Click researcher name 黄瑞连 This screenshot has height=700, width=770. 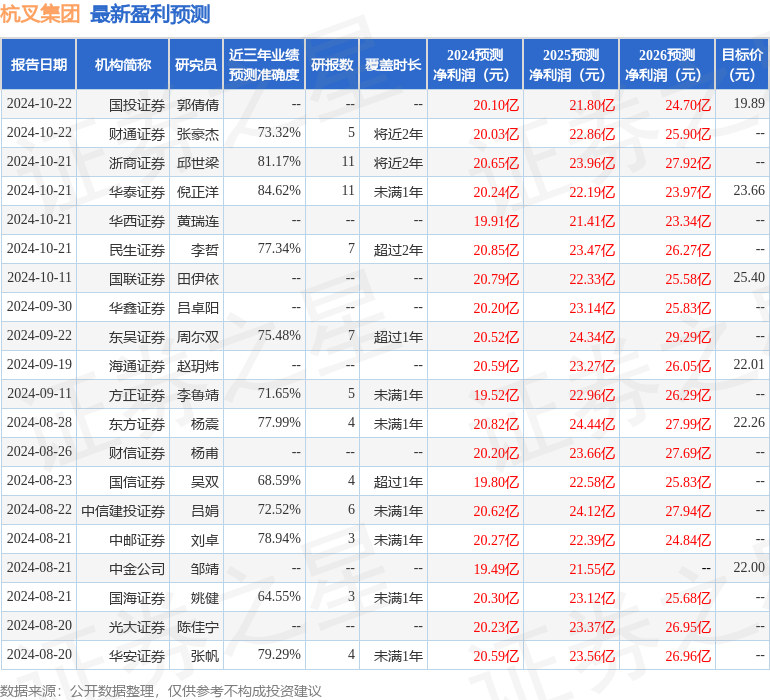(x=197, y=221)
